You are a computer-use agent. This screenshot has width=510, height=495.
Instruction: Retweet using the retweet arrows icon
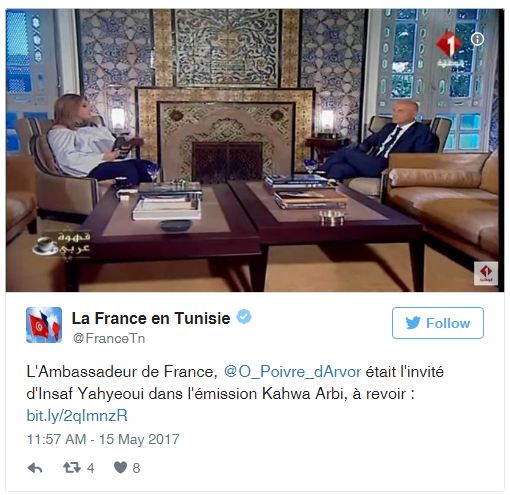(x=72, y=468)
